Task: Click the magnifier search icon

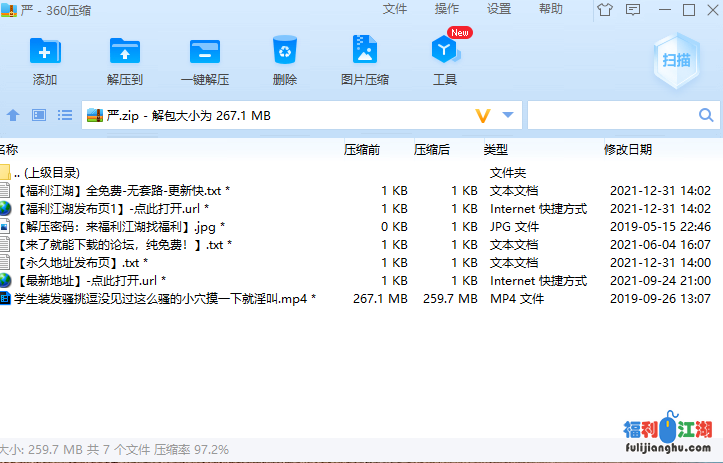Action: [704, 116]
